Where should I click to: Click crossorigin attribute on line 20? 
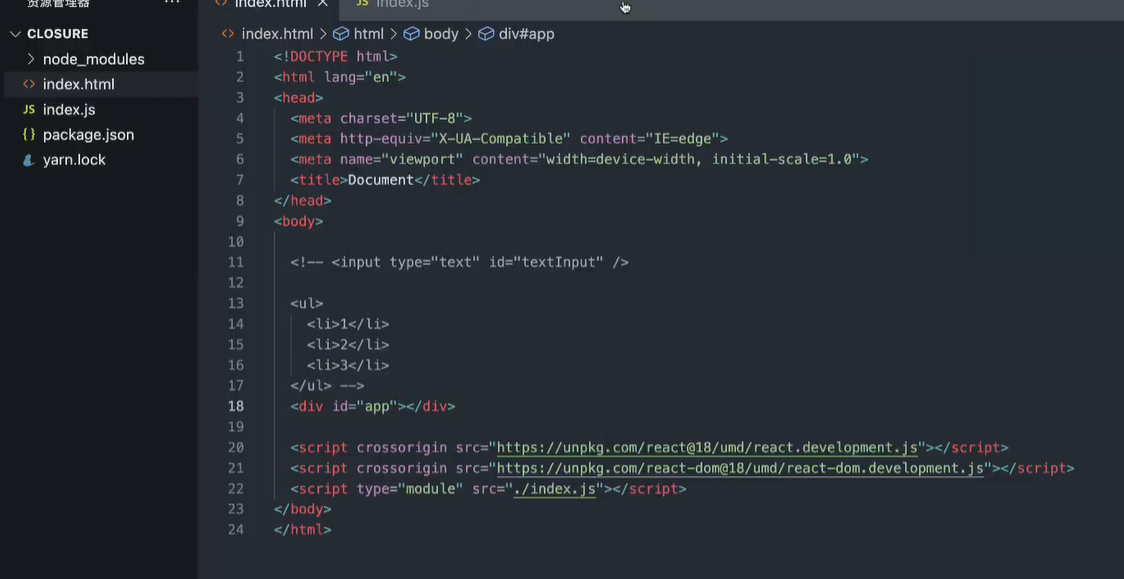(401, 448)
